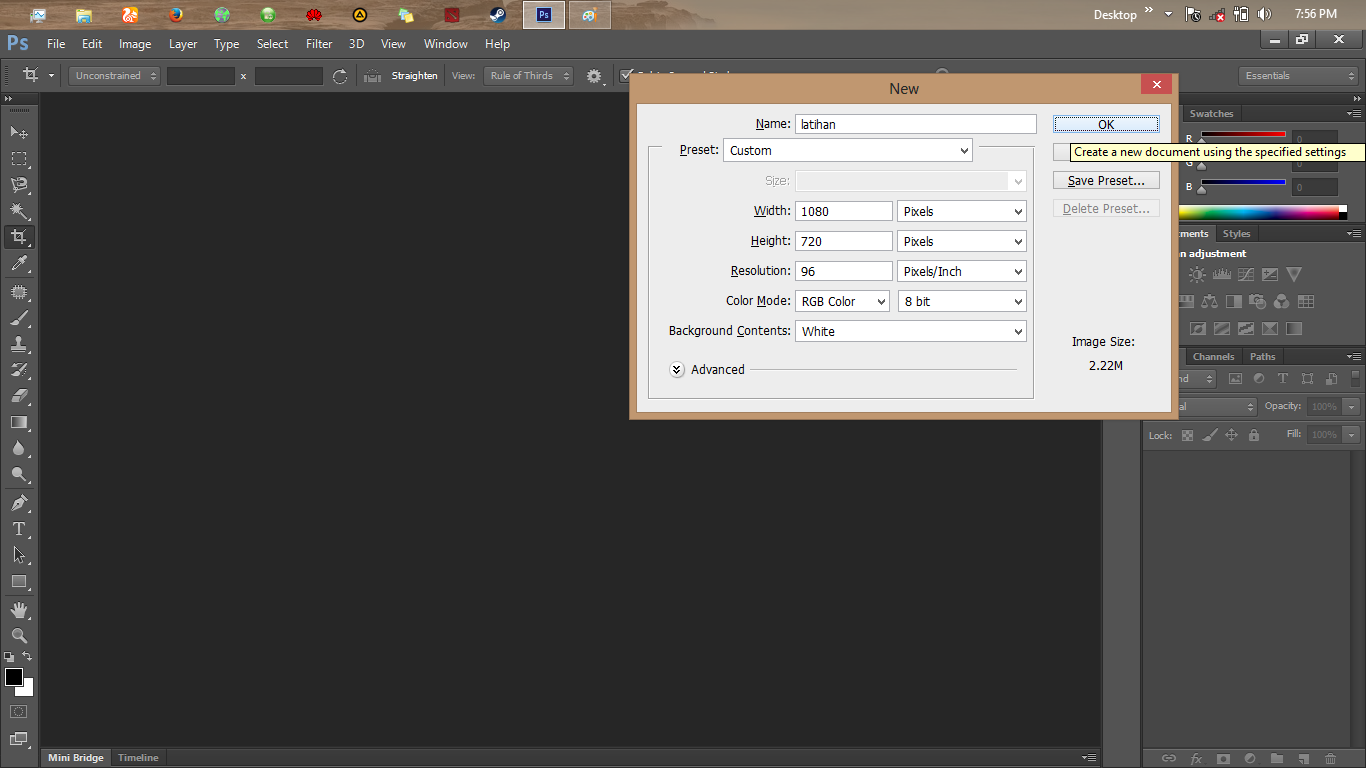Open the Filter menu
The height and width of the screenshot is (768, 1366).
tap(318, 43)
